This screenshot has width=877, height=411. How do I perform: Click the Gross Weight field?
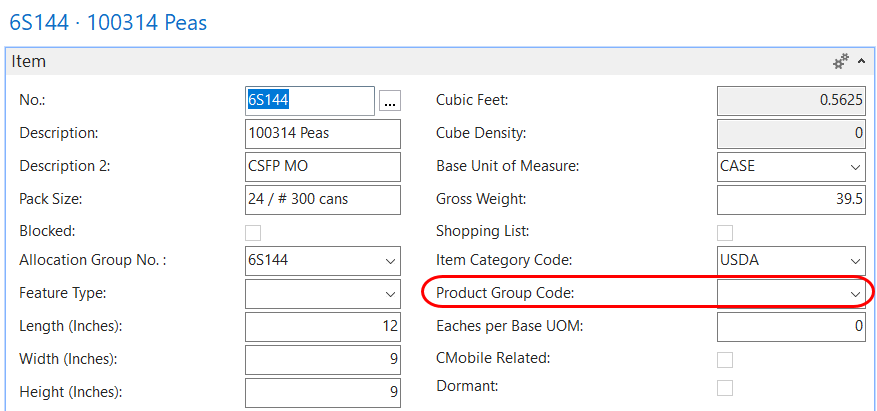791,199
